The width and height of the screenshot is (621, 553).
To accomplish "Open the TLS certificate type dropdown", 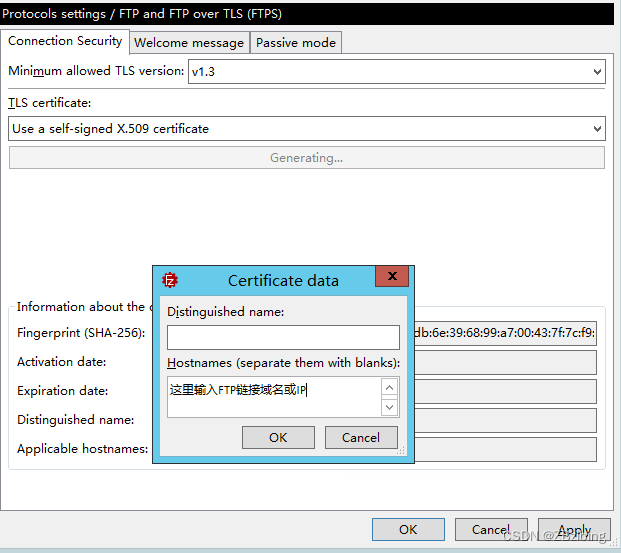I will (x=306, y=128).
